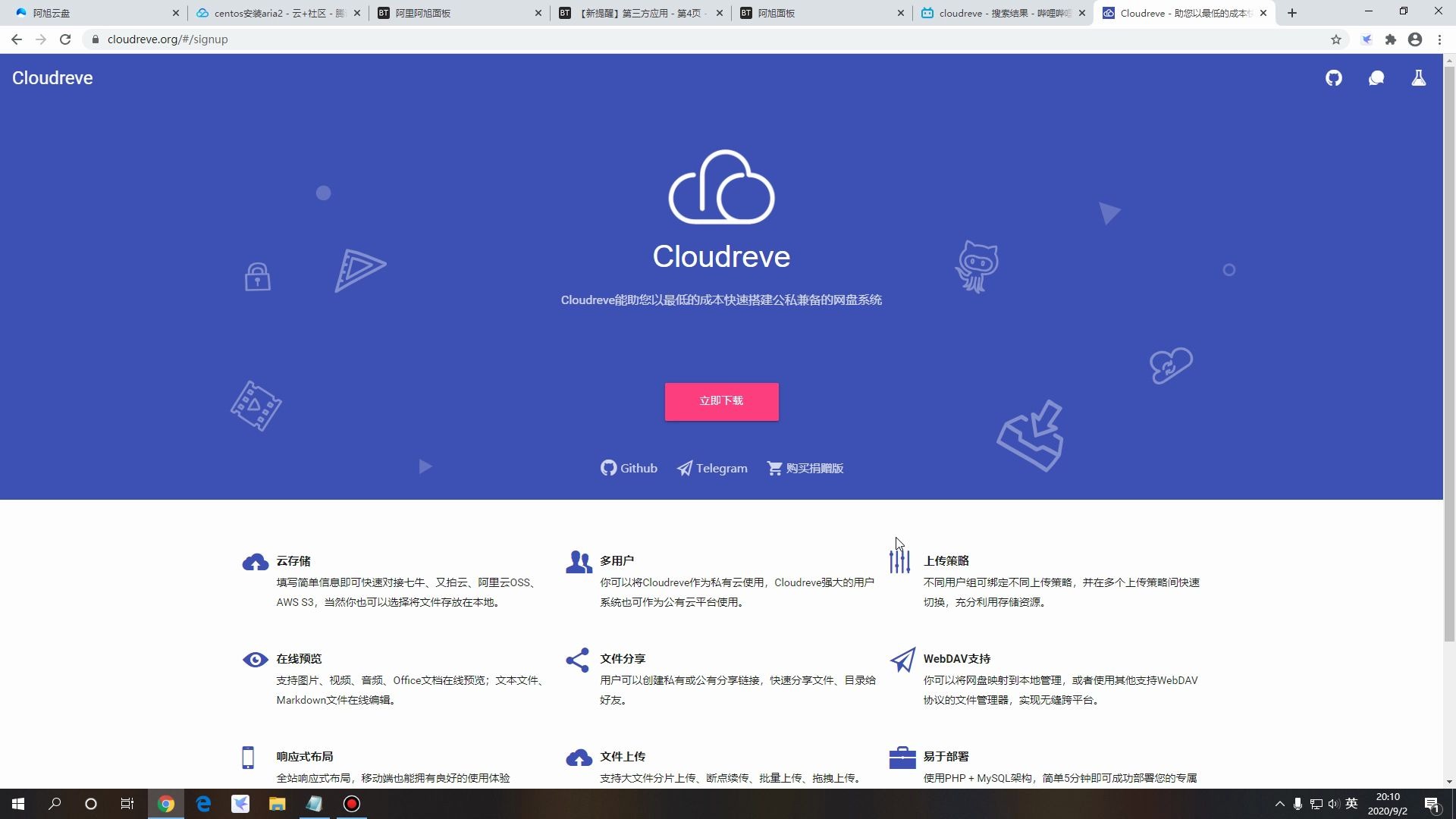Open the Chrome profile avatar menu
This screenshot has height=819, width=1456.
click(1415, 39)
